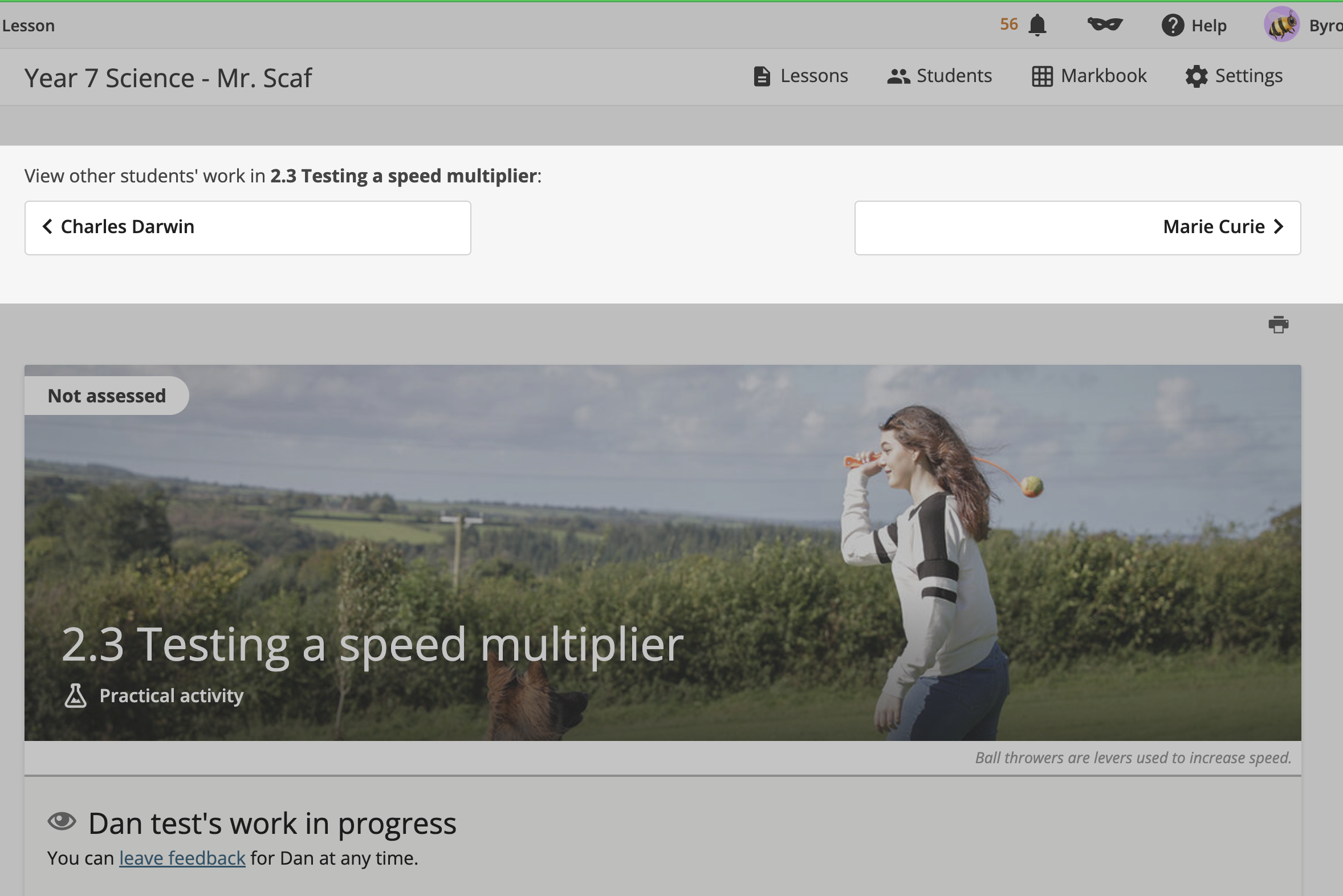The width and height of the screenshot is (1343, 896).
Task: Click the notifications bell icon
Action: point(1037,25)
